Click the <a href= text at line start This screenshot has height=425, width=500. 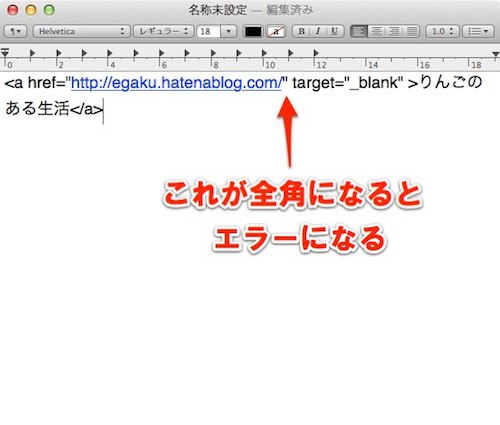[x=35, y=83]
